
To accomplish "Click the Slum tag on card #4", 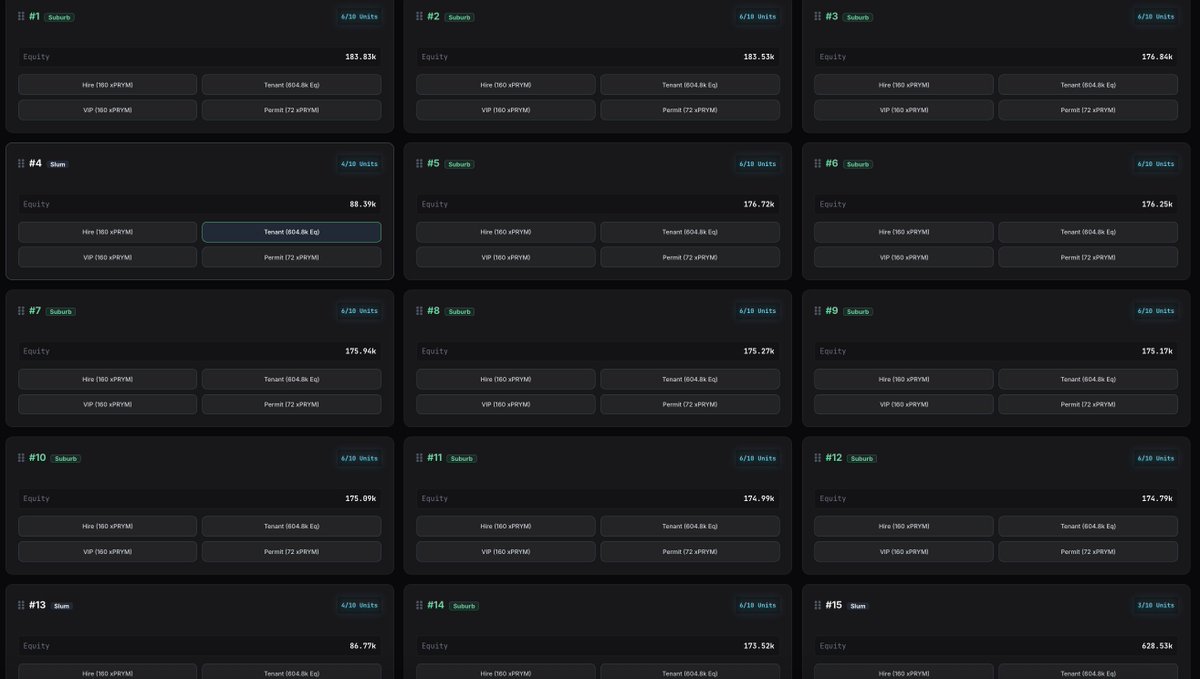I will click(x=58, y=164).
